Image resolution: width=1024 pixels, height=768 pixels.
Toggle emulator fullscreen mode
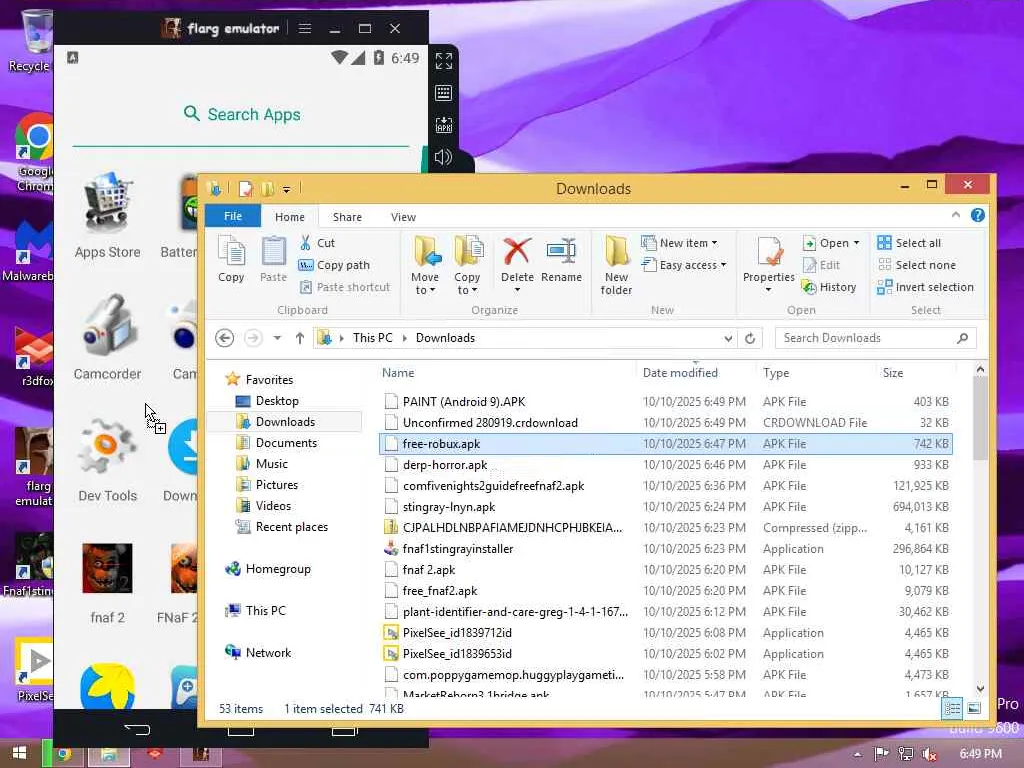pyautogui.click(x=443, y=61)
